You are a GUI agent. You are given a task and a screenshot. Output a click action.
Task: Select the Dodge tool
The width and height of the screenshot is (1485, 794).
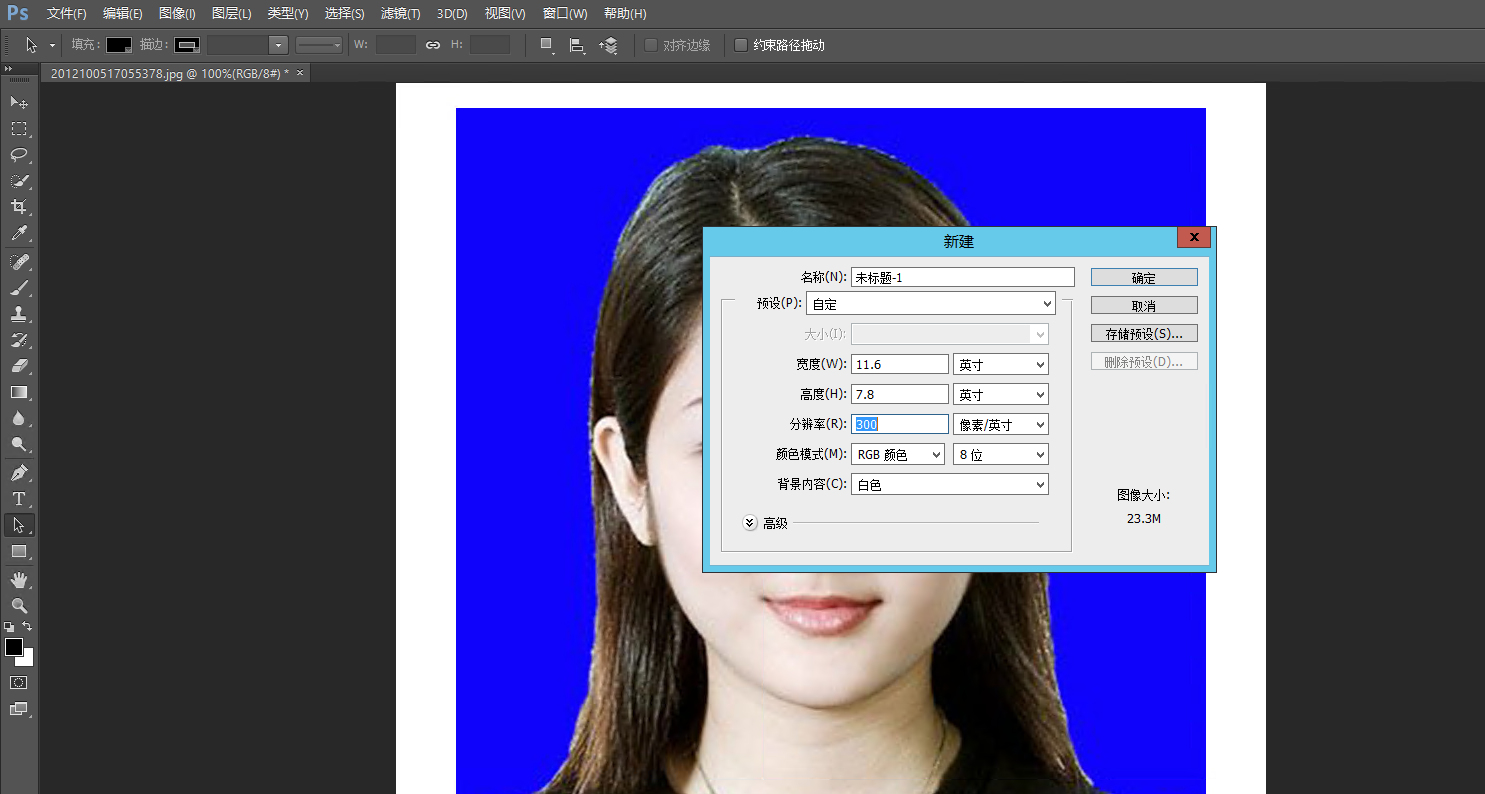[x=19, y=445]
